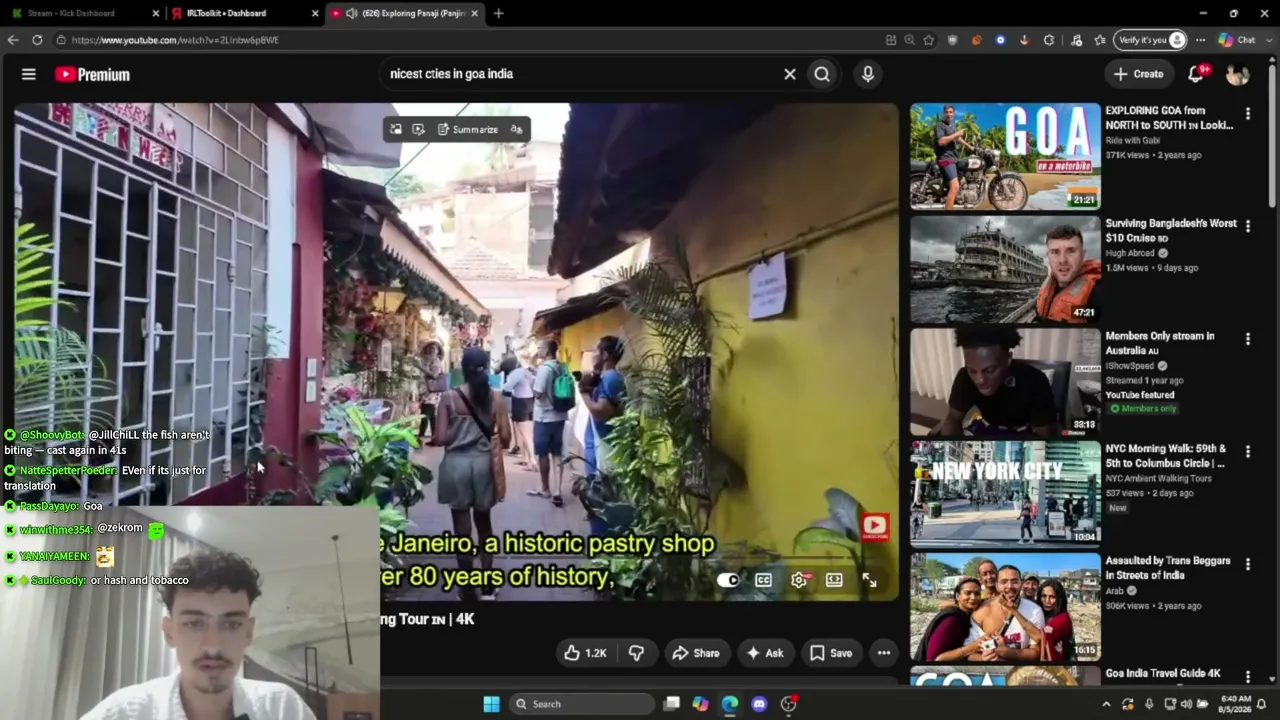Open the Create button
The width and height of the screenshot is (1280, 720).
[x=1138, y=74]
